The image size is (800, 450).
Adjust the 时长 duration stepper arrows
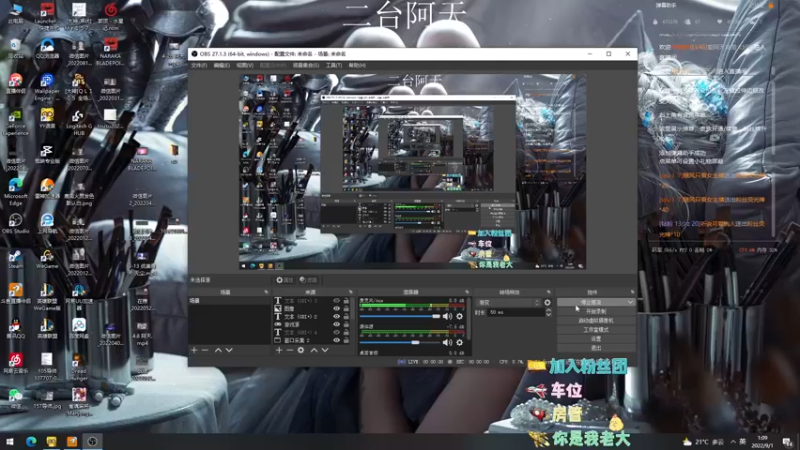tap(548, 312)
